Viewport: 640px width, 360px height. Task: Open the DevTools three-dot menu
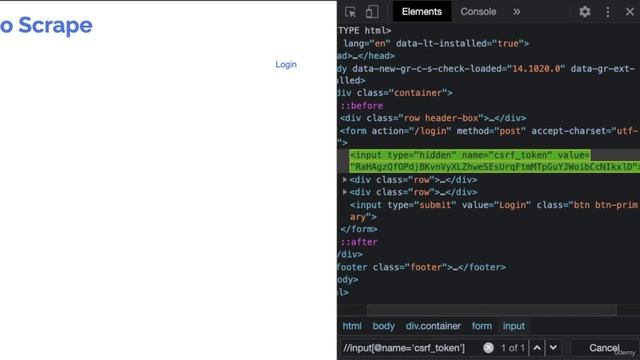pos(608,12)
